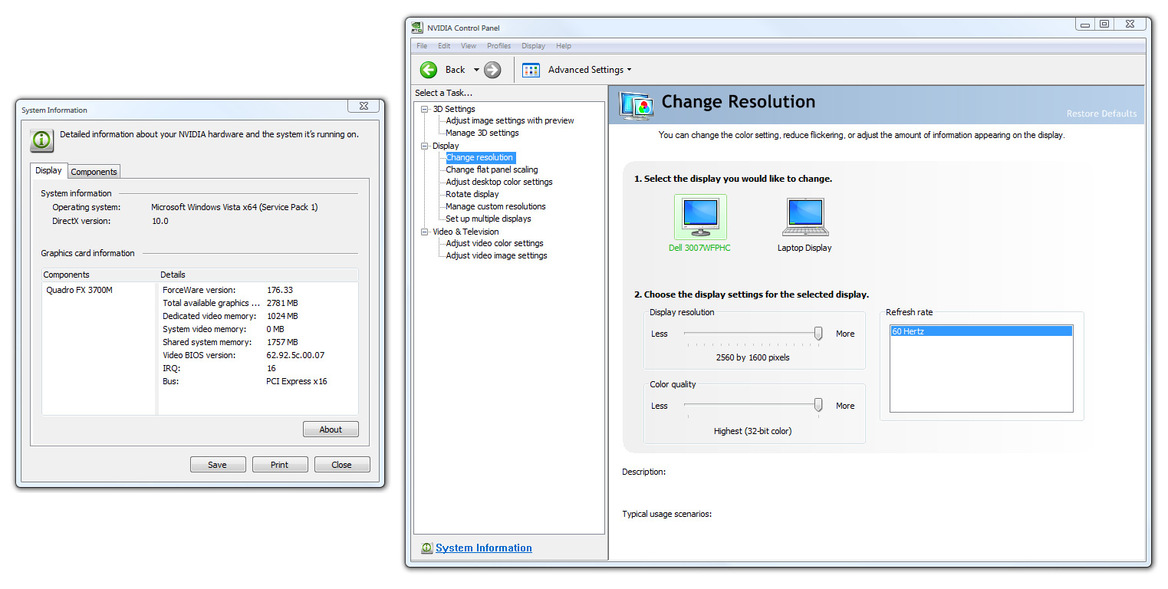Screen dimensions: 1168x589
Task: Open the Help menu
Action: (x=564, y=46)
